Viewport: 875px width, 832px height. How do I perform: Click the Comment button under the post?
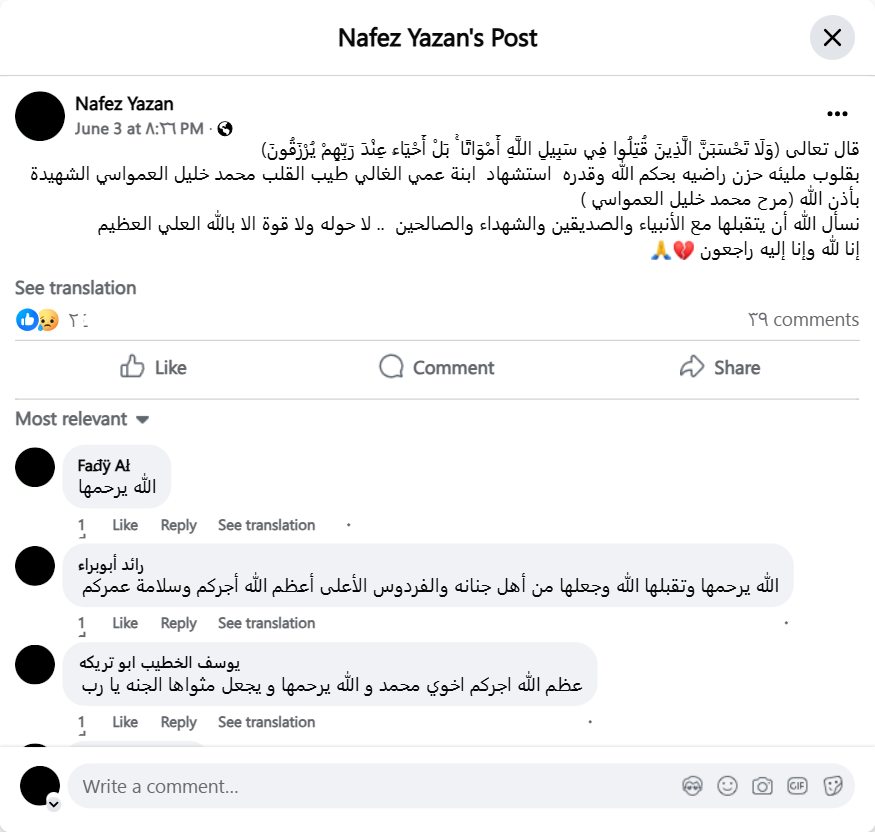(437, 368)
